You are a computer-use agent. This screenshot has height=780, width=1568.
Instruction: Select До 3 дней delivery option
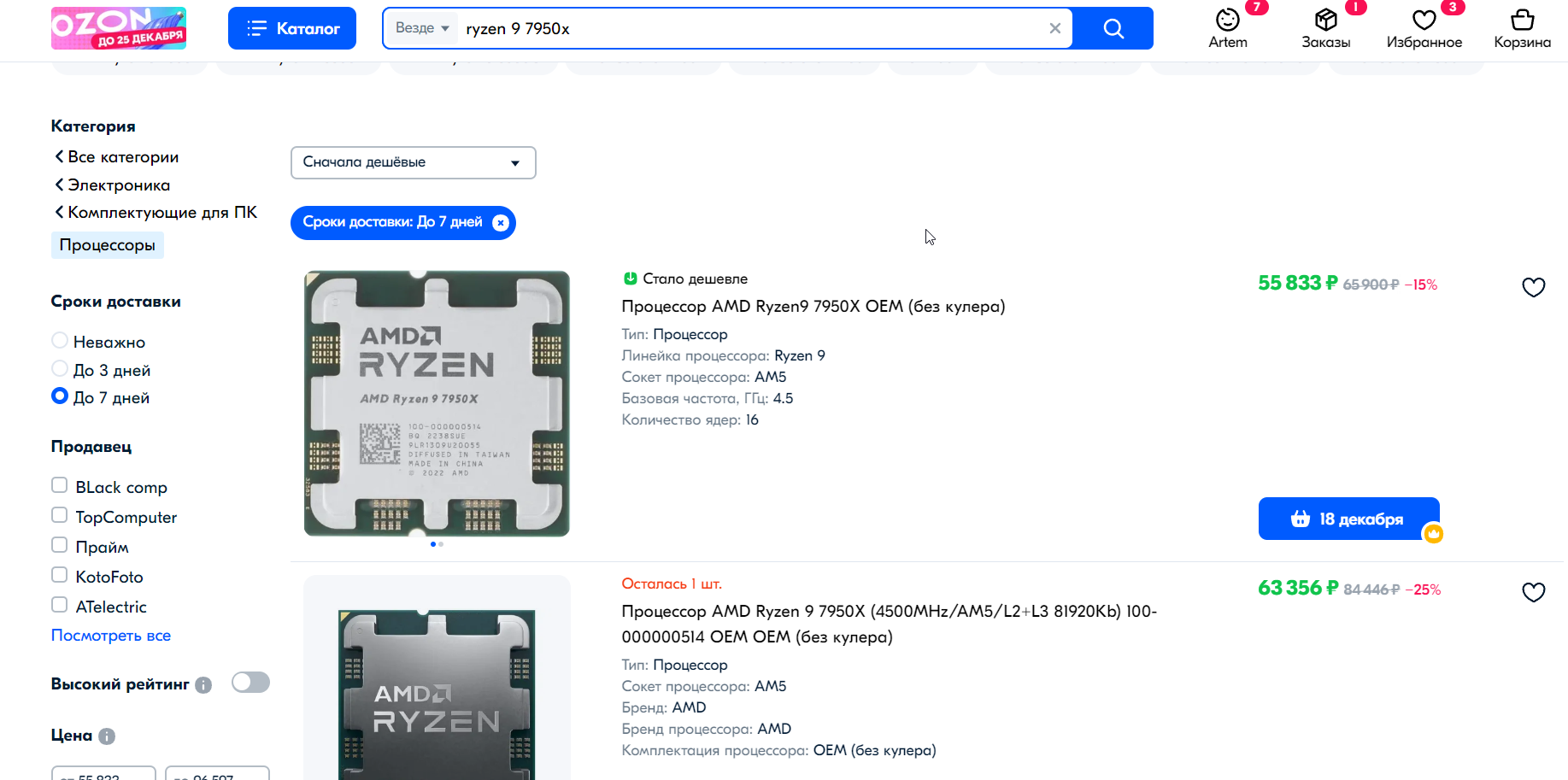(x=60, y=368)
